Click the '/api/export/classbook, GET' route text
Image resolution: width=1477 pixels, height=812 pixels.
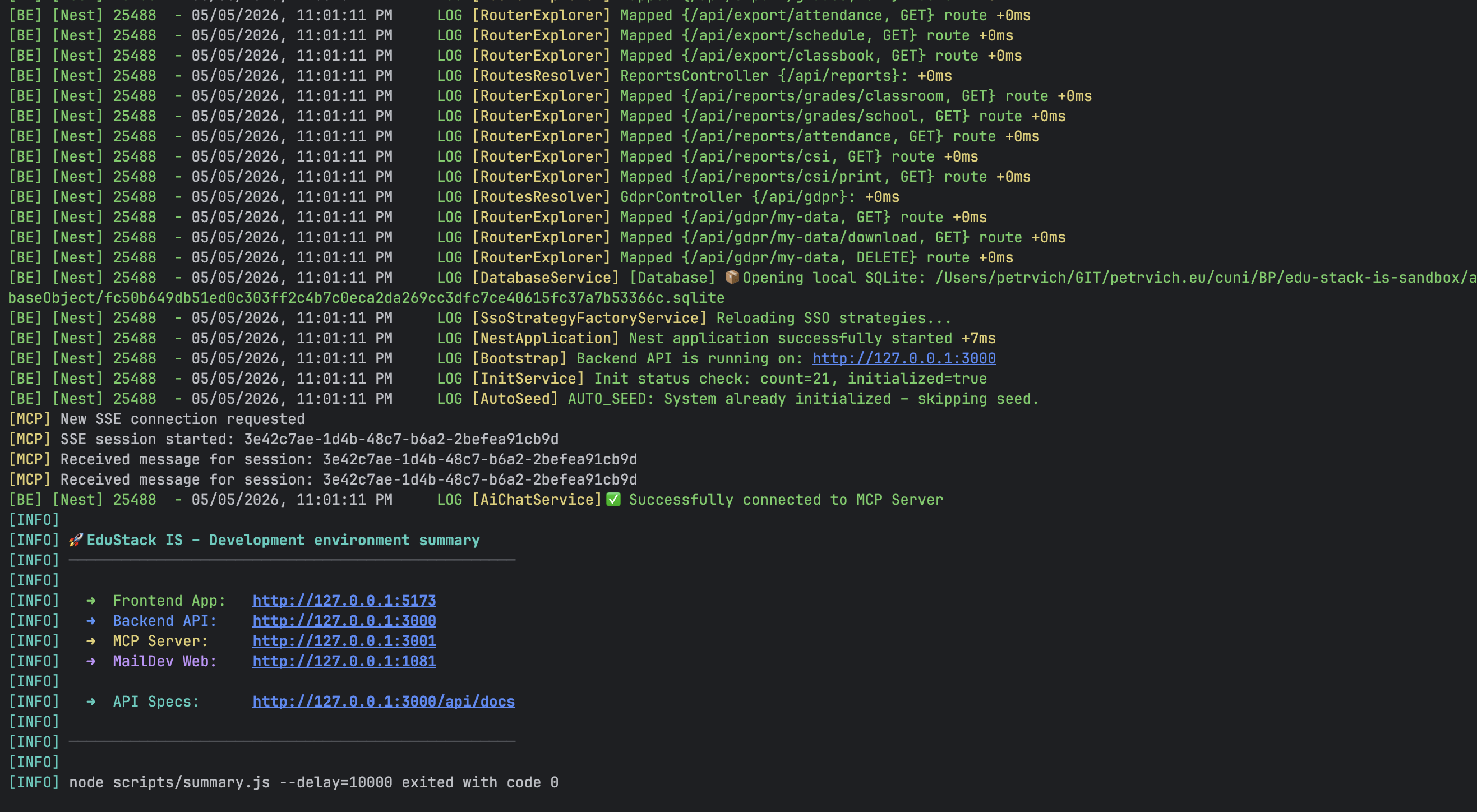click(804, 56)
